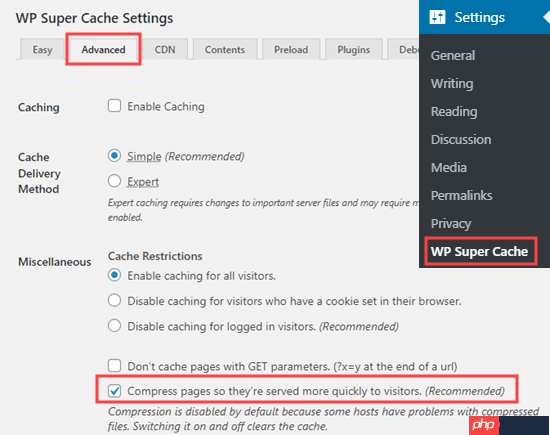The image size is (550, 435).
Task: Uncheck Compress pages checkbox
Action: [114, 390]
